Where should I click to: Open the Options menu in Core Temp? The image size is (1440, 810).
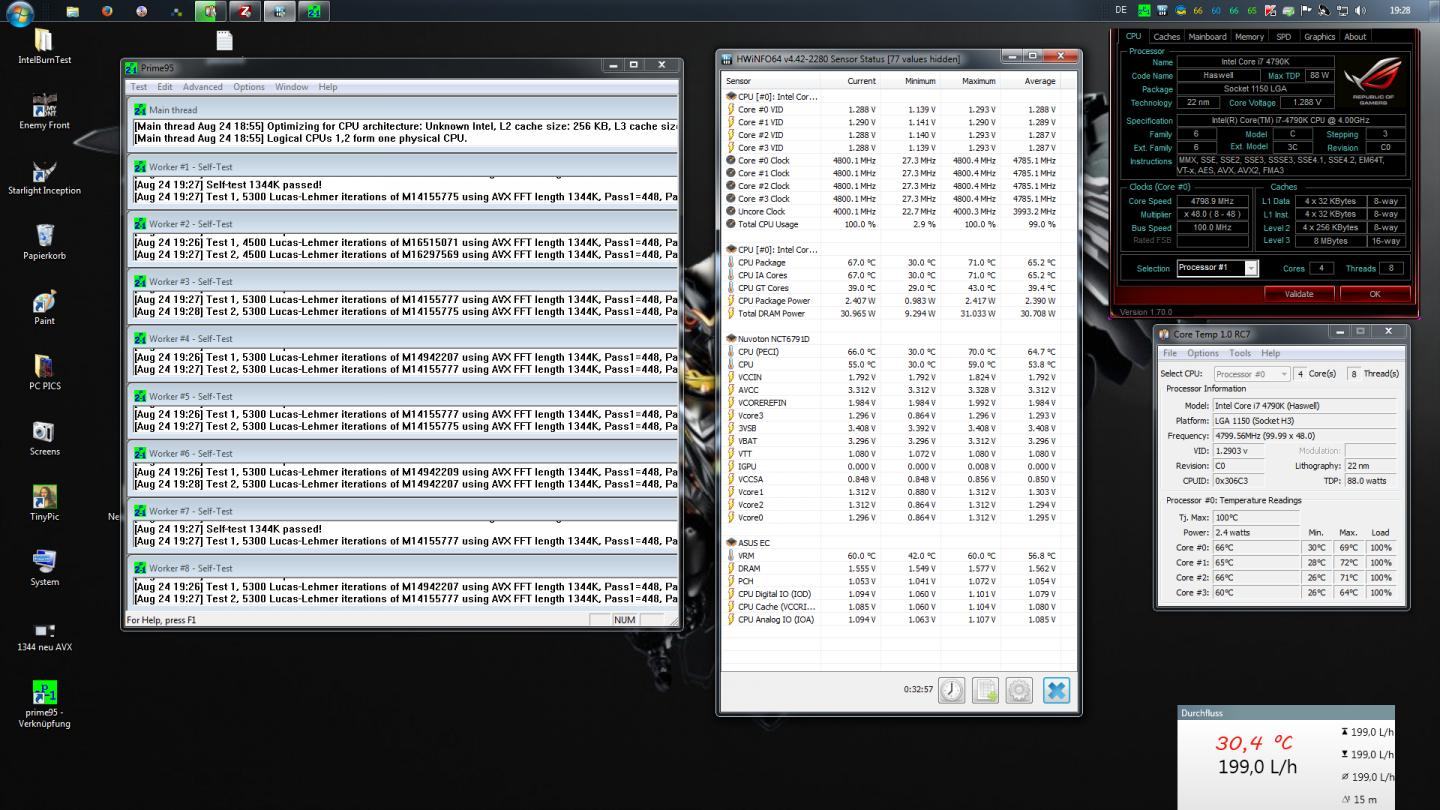pyautogui.click(x=1202, y=353)
